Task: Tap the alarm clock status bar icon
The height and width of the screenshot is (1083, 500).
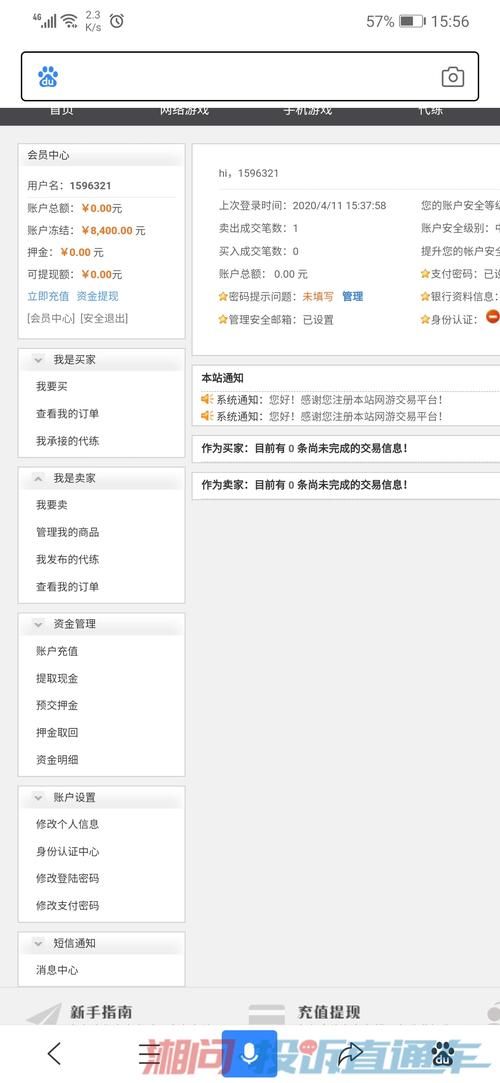Action: [x=117, y=21]
